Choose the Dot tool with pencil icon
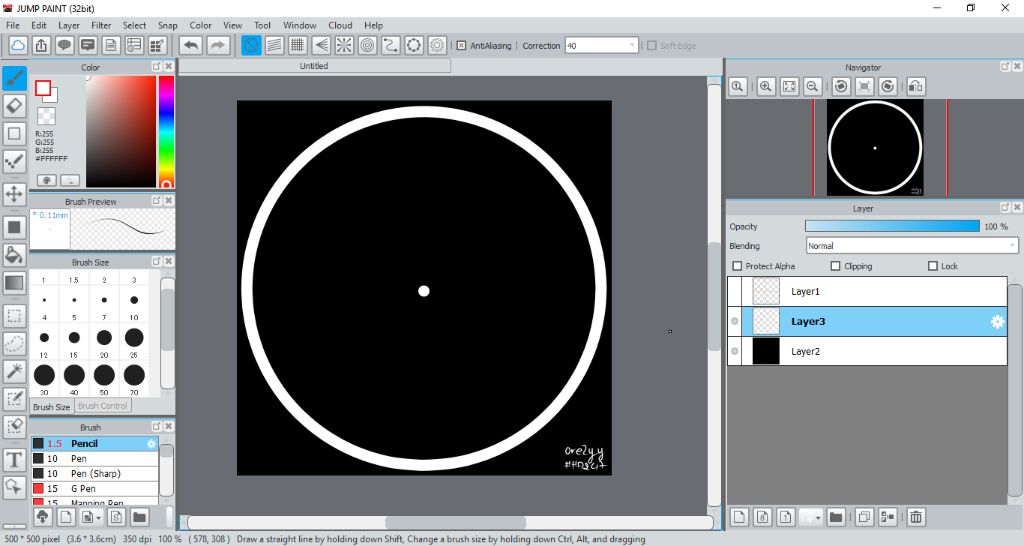The height and width of the screenshot is (546, 1024). tap(14, 161)
